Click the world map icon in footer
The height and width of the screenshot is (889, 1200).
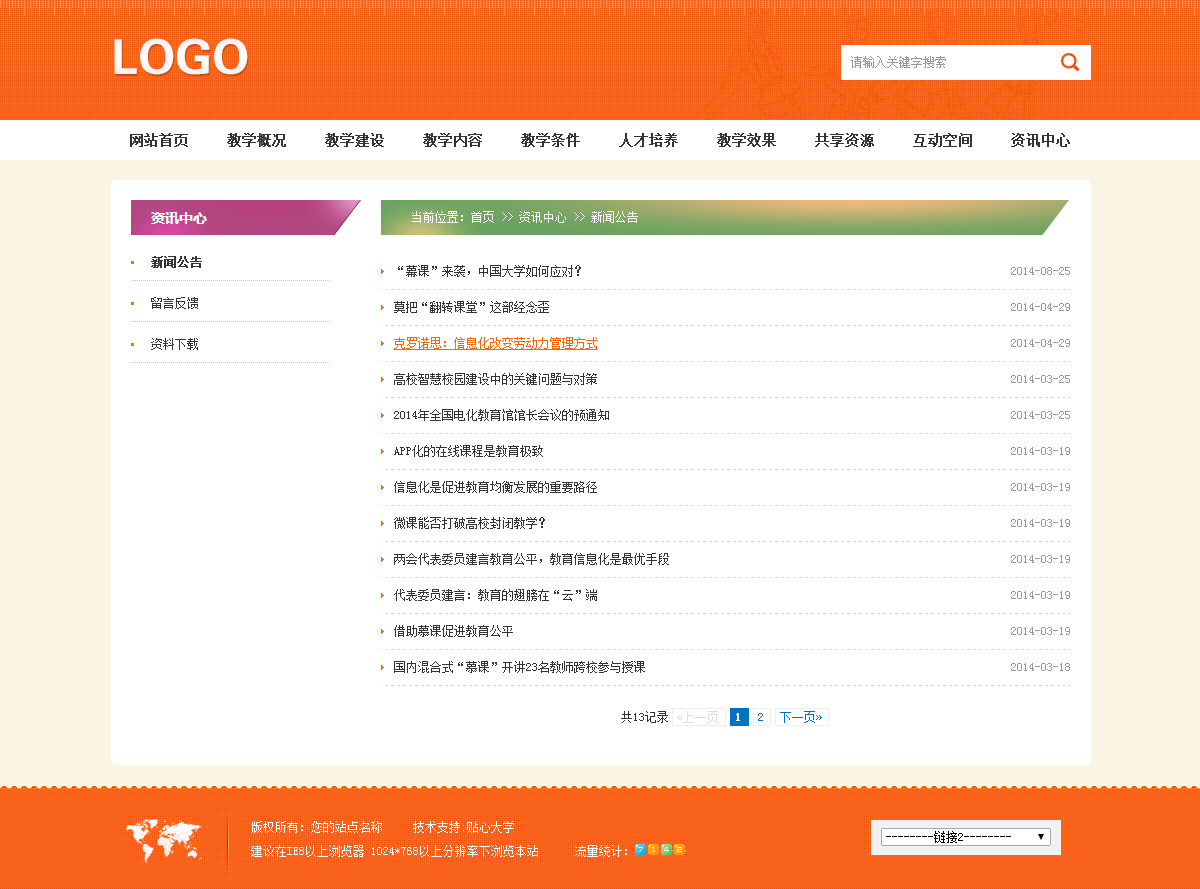click(163, 840)
